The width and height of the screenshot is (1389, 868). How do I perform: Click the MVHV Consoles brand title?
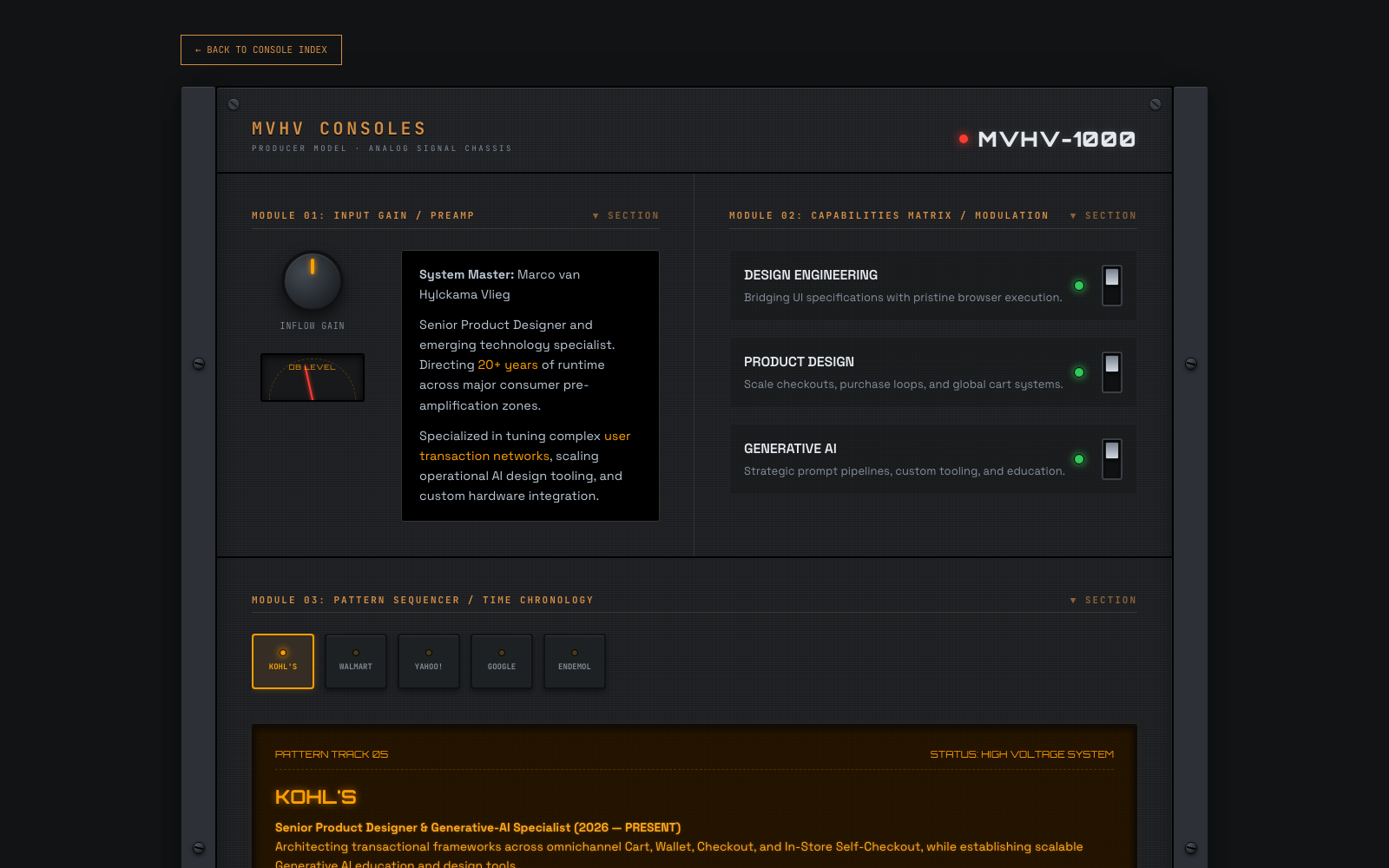tap(339, 128)
